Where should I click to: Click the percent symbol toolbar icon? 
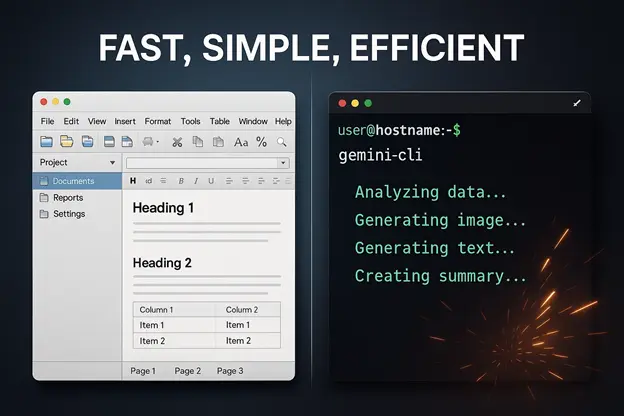261,142
